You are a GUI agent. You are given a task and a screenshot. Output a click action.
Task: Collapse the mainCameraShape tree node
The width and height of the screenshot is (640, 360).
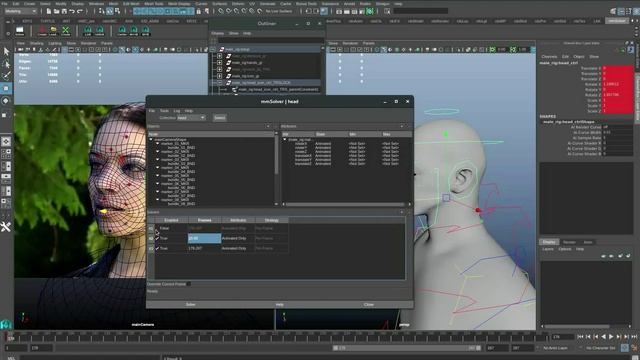(151, 140)
